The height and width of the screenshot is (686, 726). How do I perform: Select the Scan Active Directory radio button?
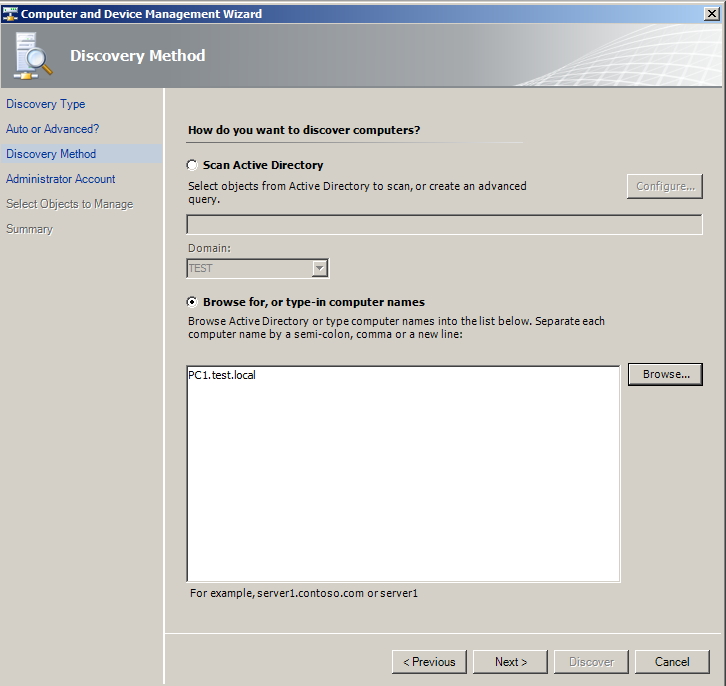pyautogui.click(x=192, y=165)
